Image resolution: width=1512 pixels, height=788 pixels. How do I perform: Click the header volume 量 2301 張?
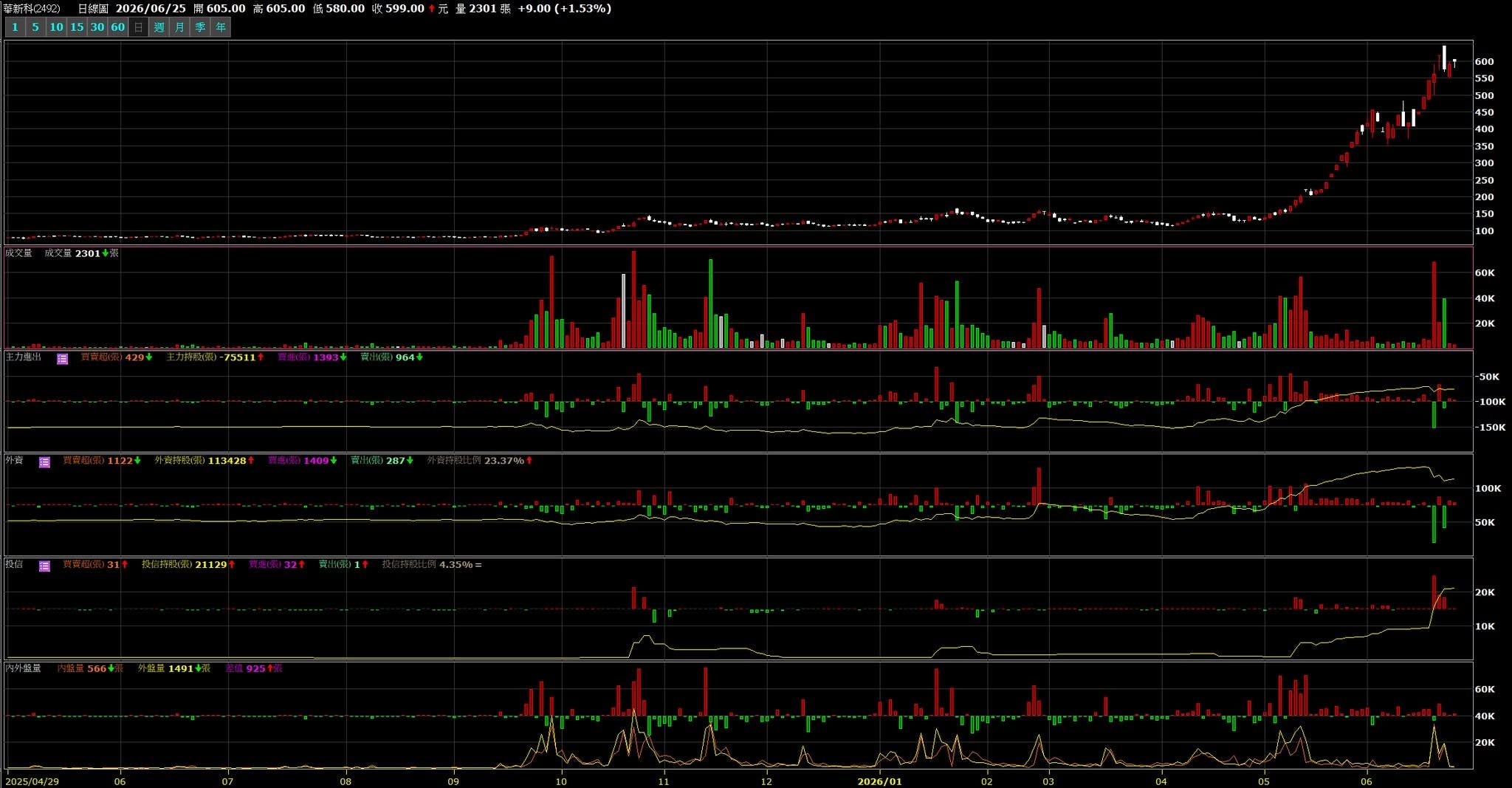tap(483, 9)
